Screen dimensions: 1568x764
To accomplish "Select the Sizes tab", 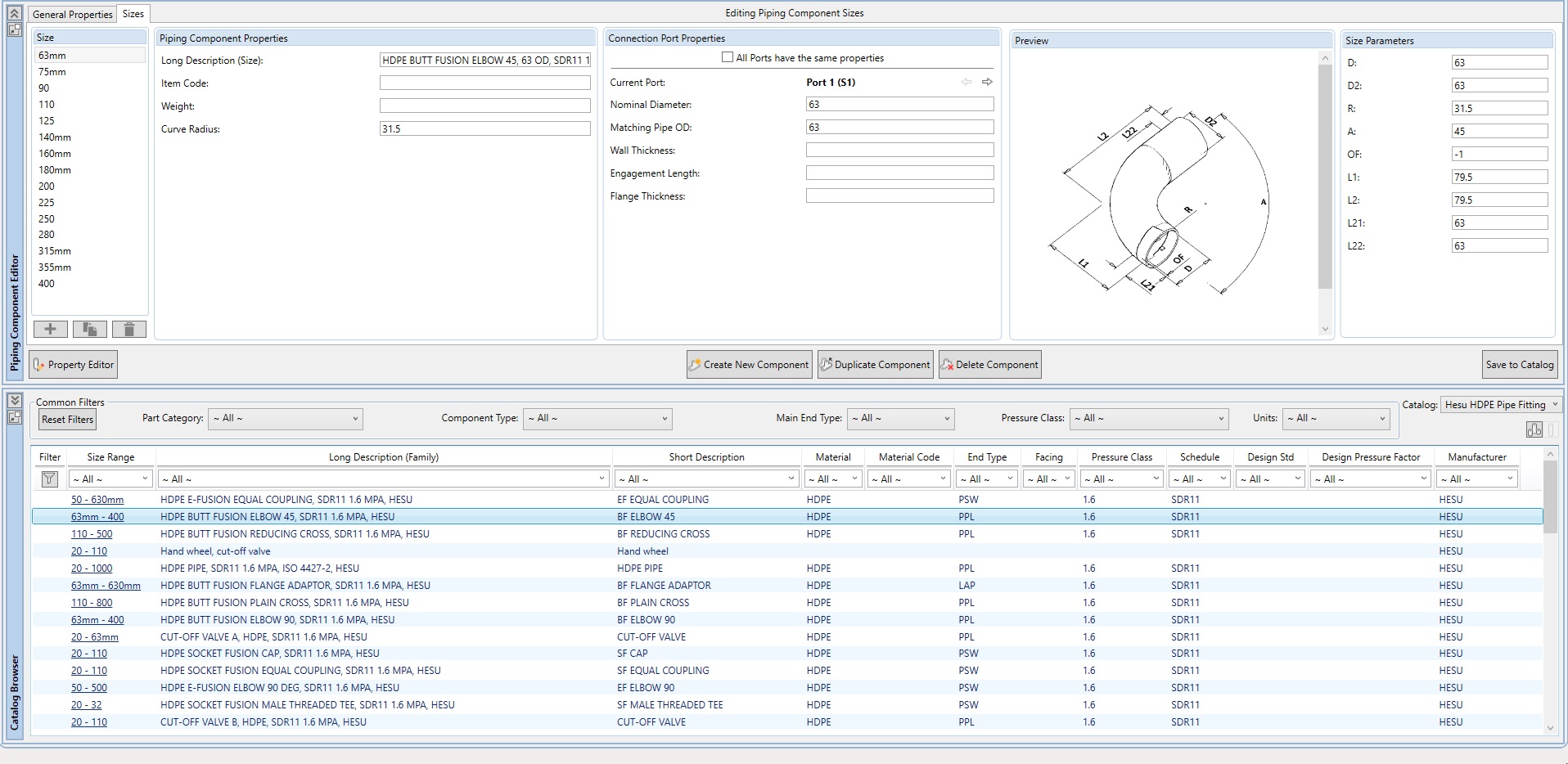I will (x=133, y=14).
